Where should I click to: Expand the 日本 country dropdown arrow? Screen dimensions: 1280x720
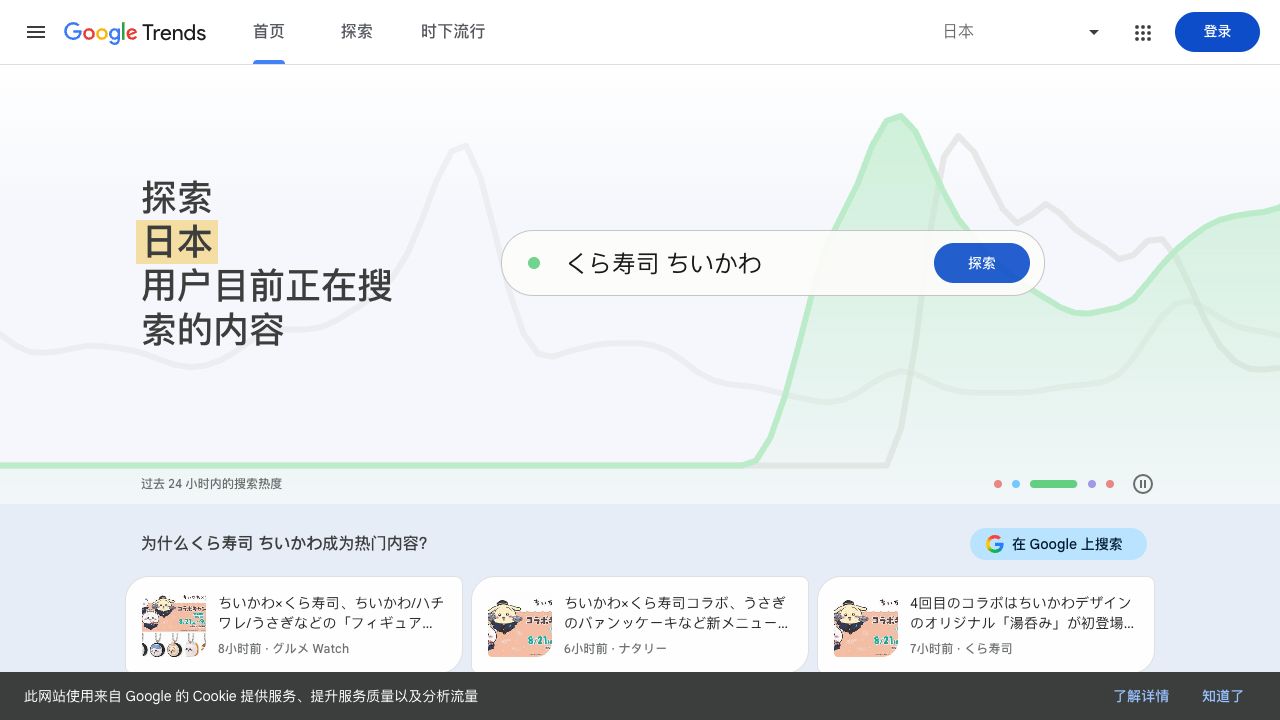(1094, 32)
